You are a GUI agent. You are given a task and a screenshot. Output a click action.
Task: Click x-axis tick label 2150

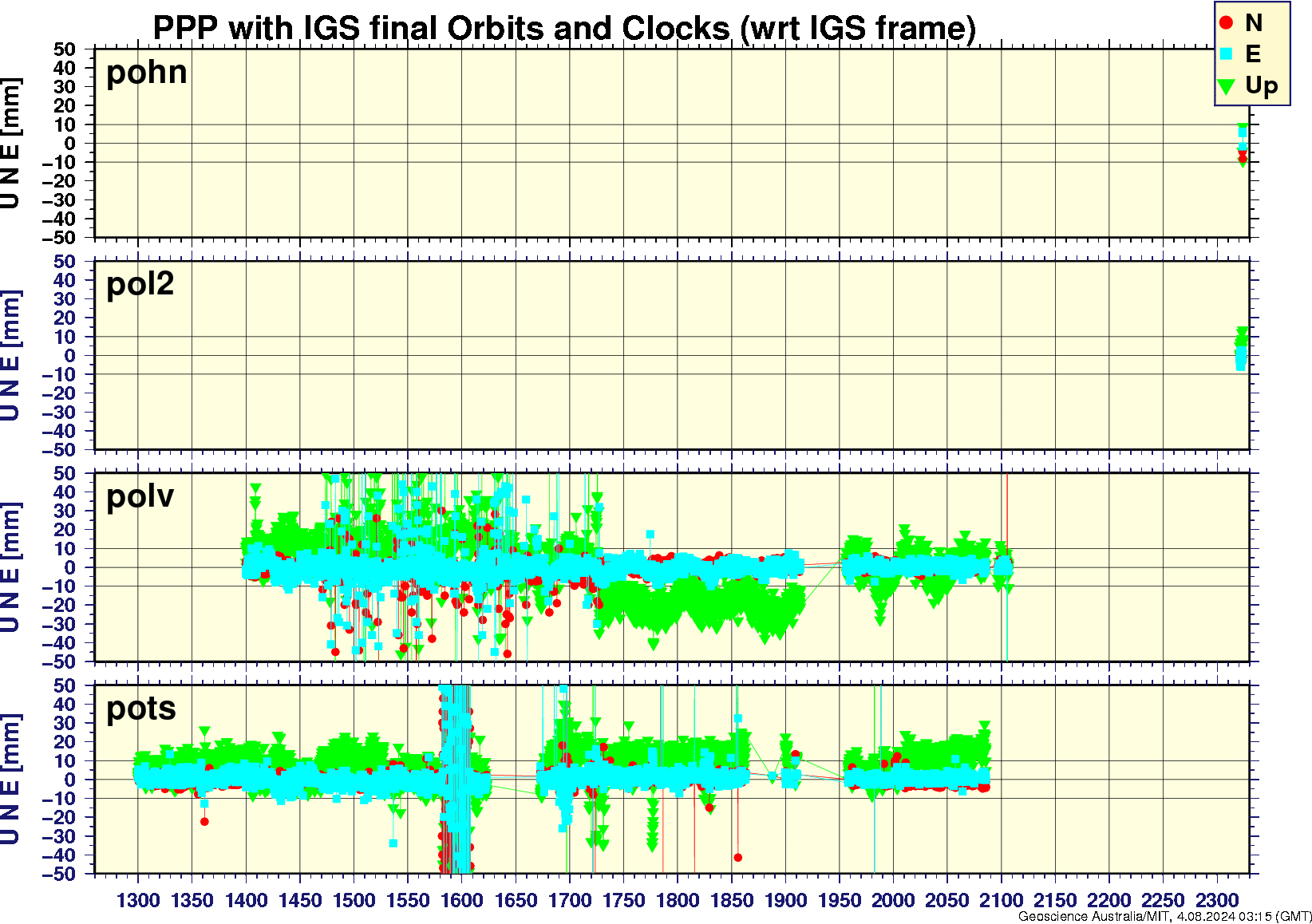(1055, 901)
